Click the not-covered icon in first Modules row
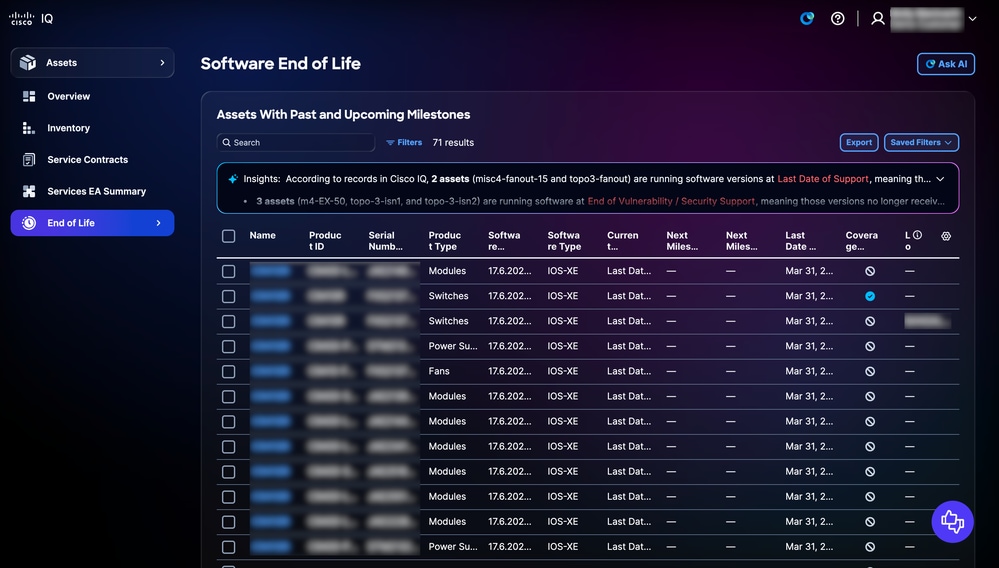 [x=870, y=271]
